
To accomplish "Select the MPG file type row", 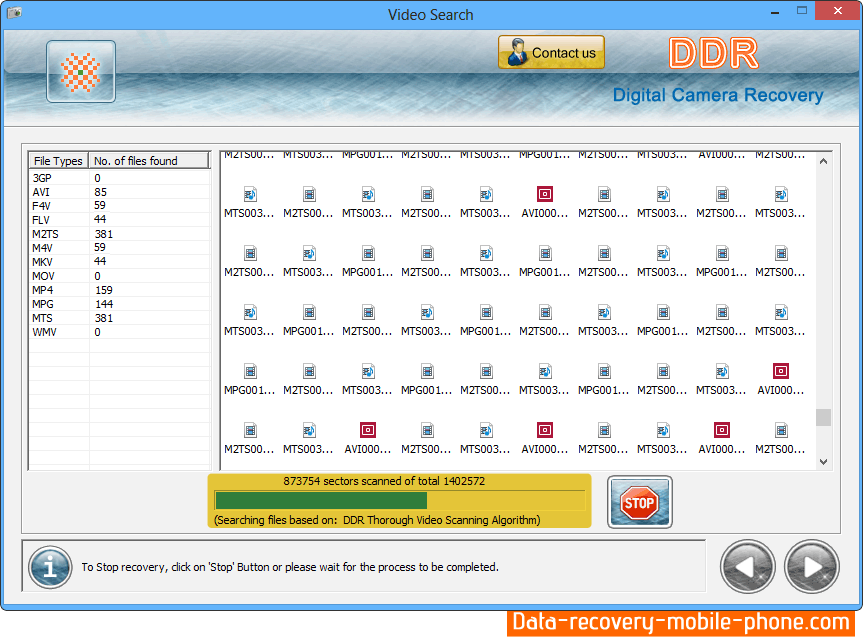I will [x=120, y=304].
